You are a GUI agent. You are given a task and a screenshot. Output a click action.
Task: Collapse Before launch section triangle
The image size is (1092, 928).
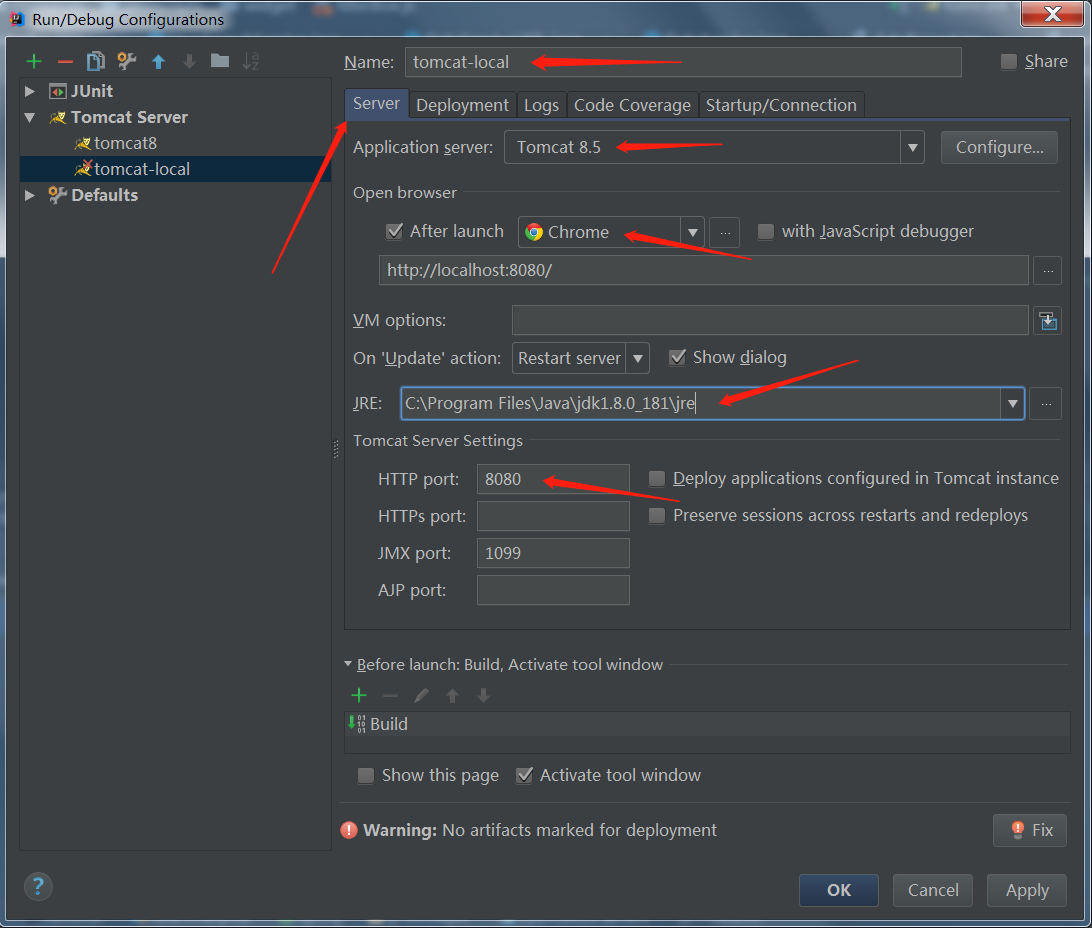coord(348,664)
